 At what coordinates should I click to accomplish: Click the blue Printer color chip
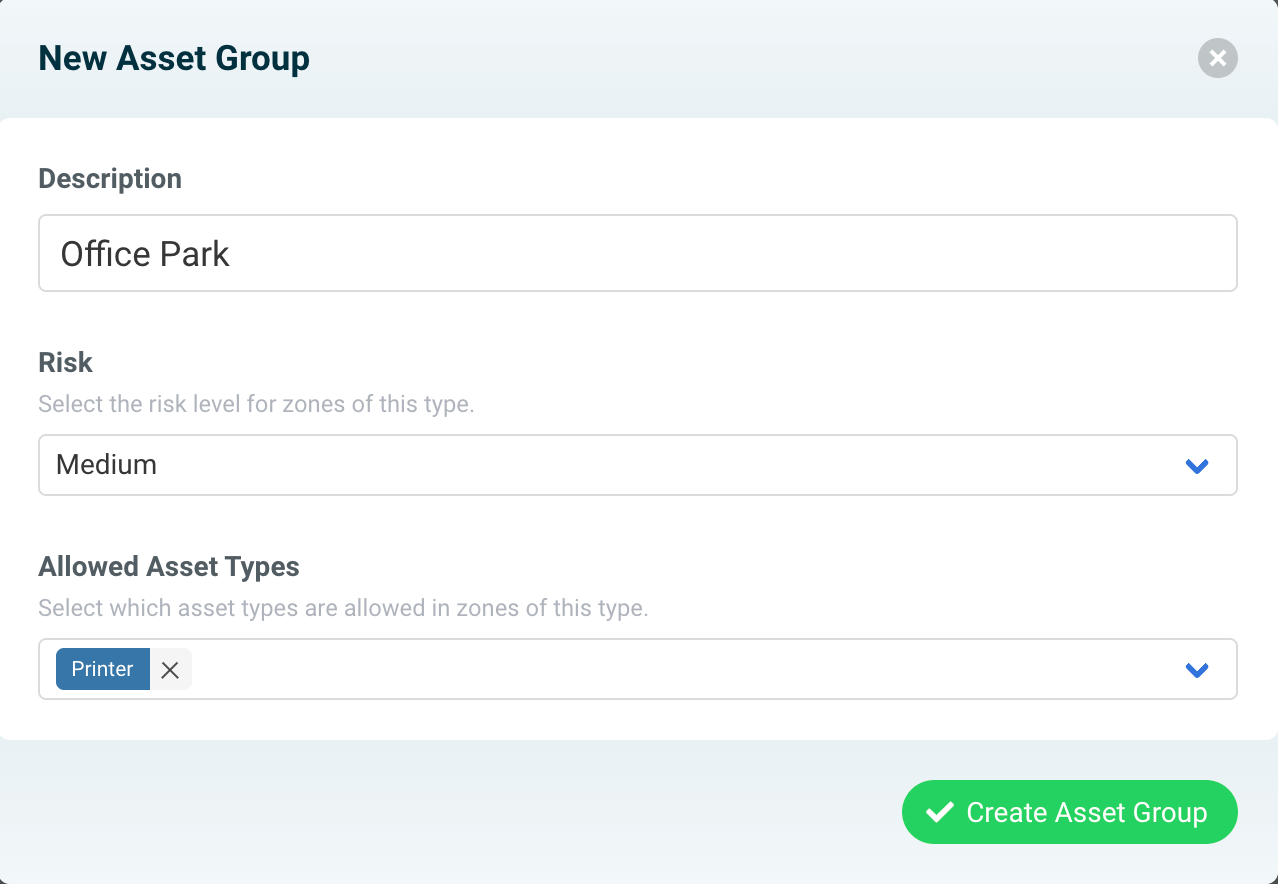pyautogui.click(x=102, y=669)
